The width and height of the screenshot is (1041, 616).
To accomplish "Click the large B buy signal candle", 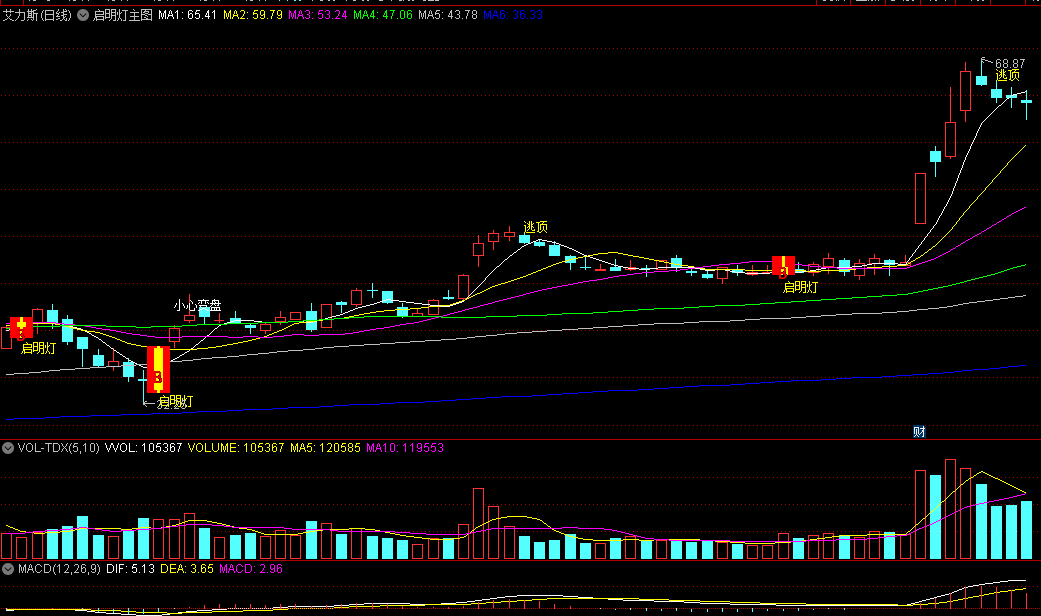I will [x=158, y=370].
